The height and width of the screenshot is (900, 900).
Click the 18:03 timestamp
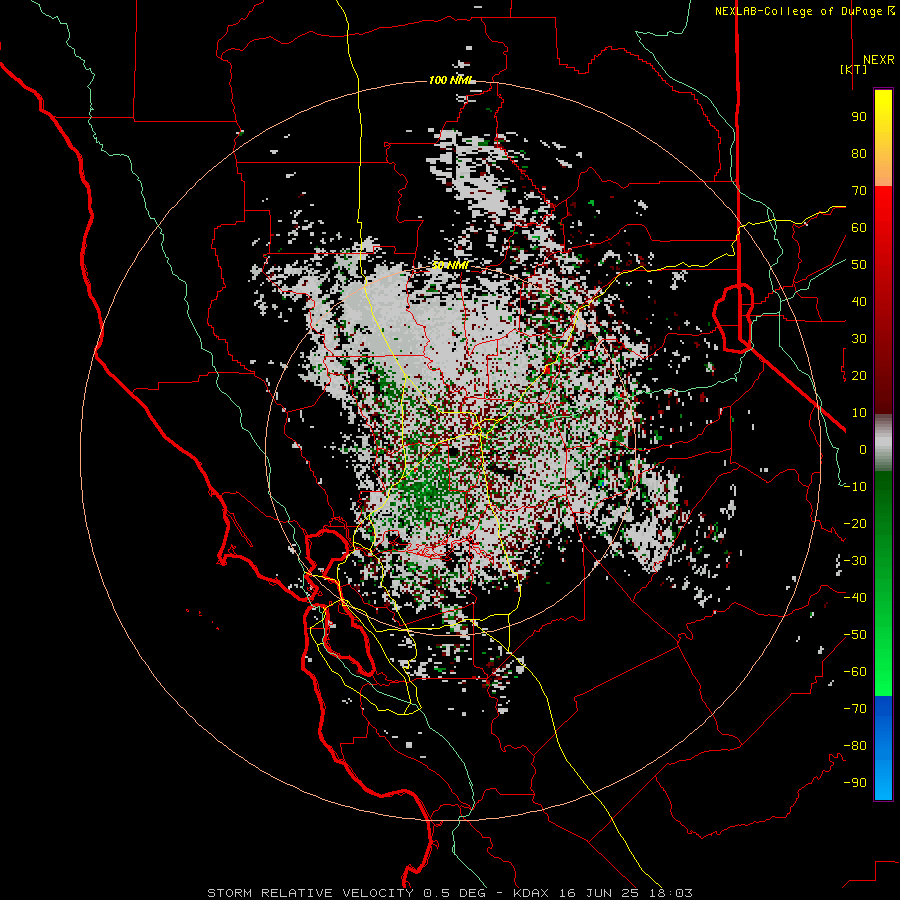(670, 893)
